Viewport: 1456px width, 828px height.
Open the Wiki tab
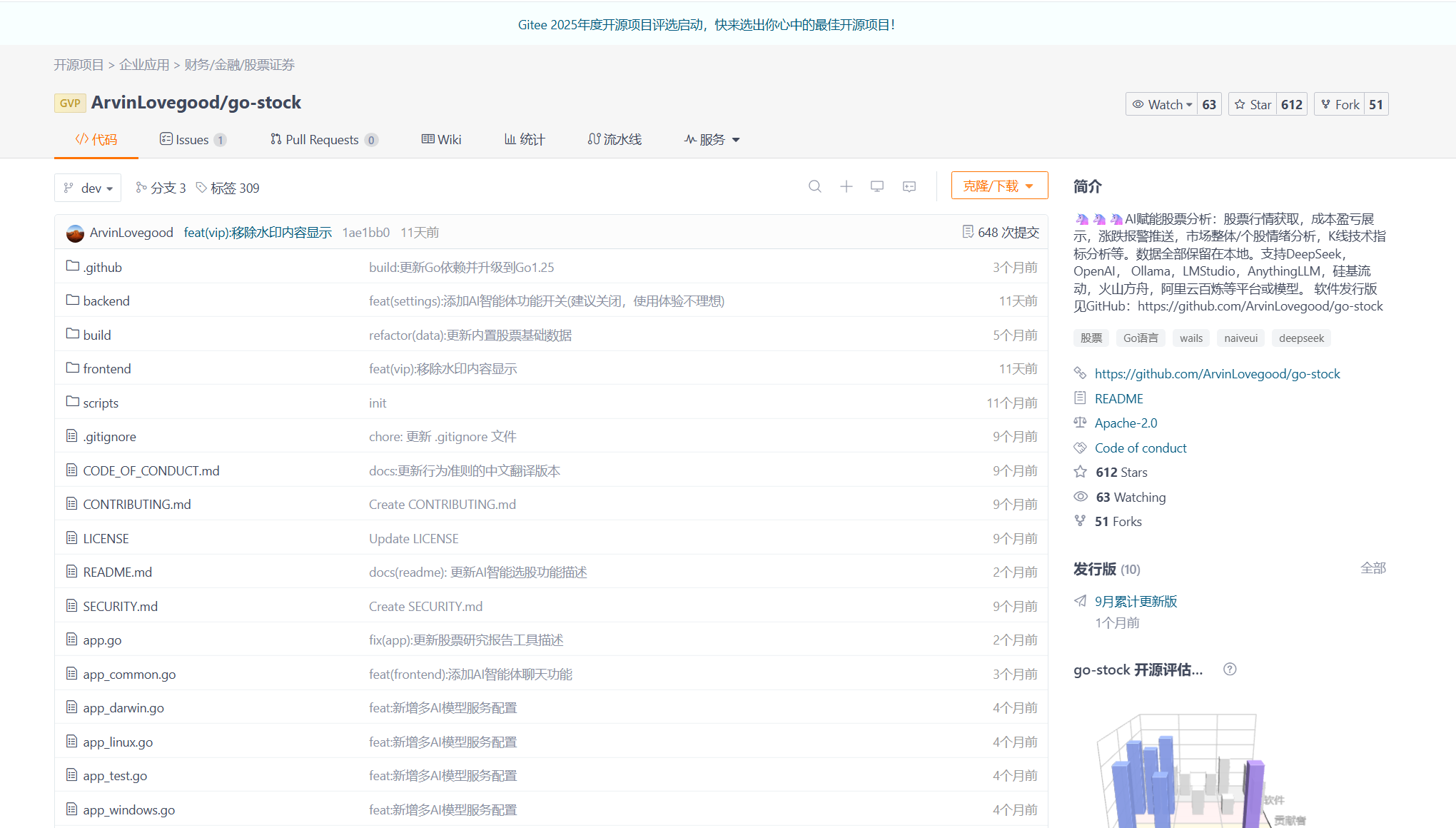pyautogui.click(x=441, y=139)
